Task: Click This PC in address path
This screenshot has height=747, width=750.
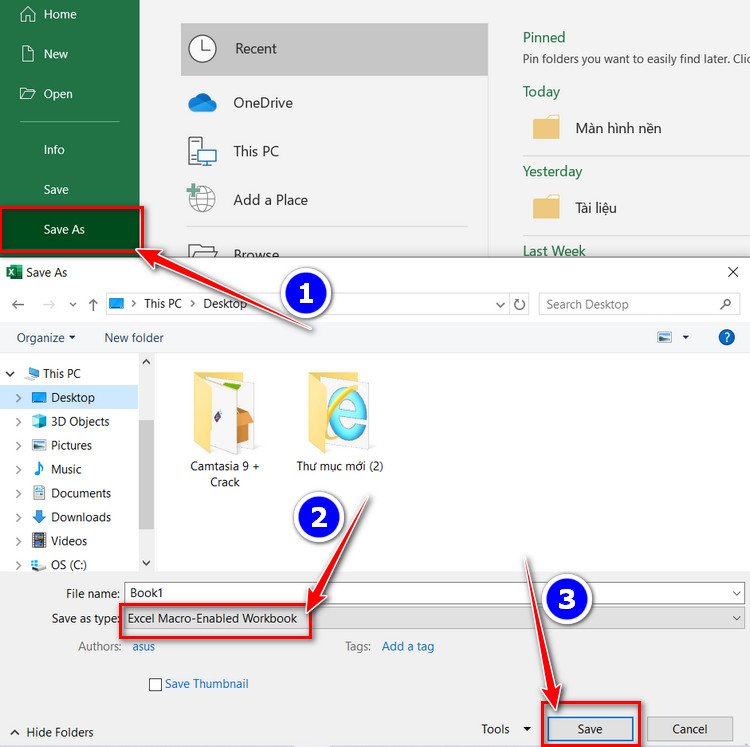Action: pos(163,304)
